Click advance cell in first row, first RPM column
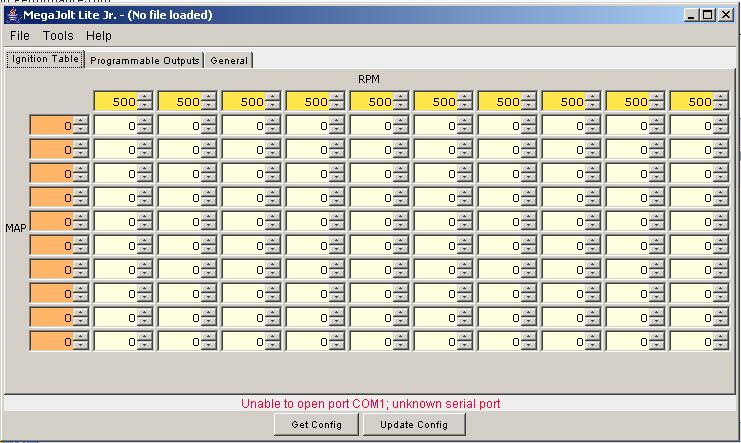Image resolution: width=741 pixels, height=443 pixels. coord(116,126)
